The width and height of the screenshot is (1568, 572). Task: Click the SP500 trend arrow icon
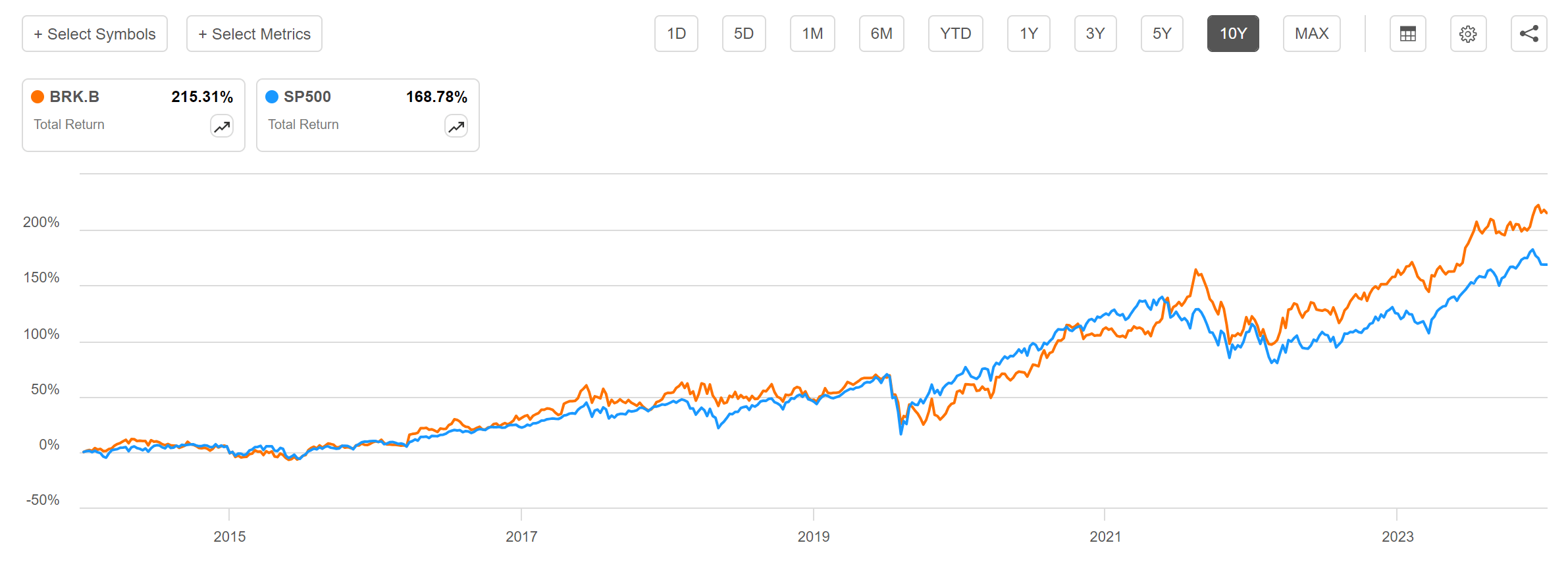click(x=456, y=126)
